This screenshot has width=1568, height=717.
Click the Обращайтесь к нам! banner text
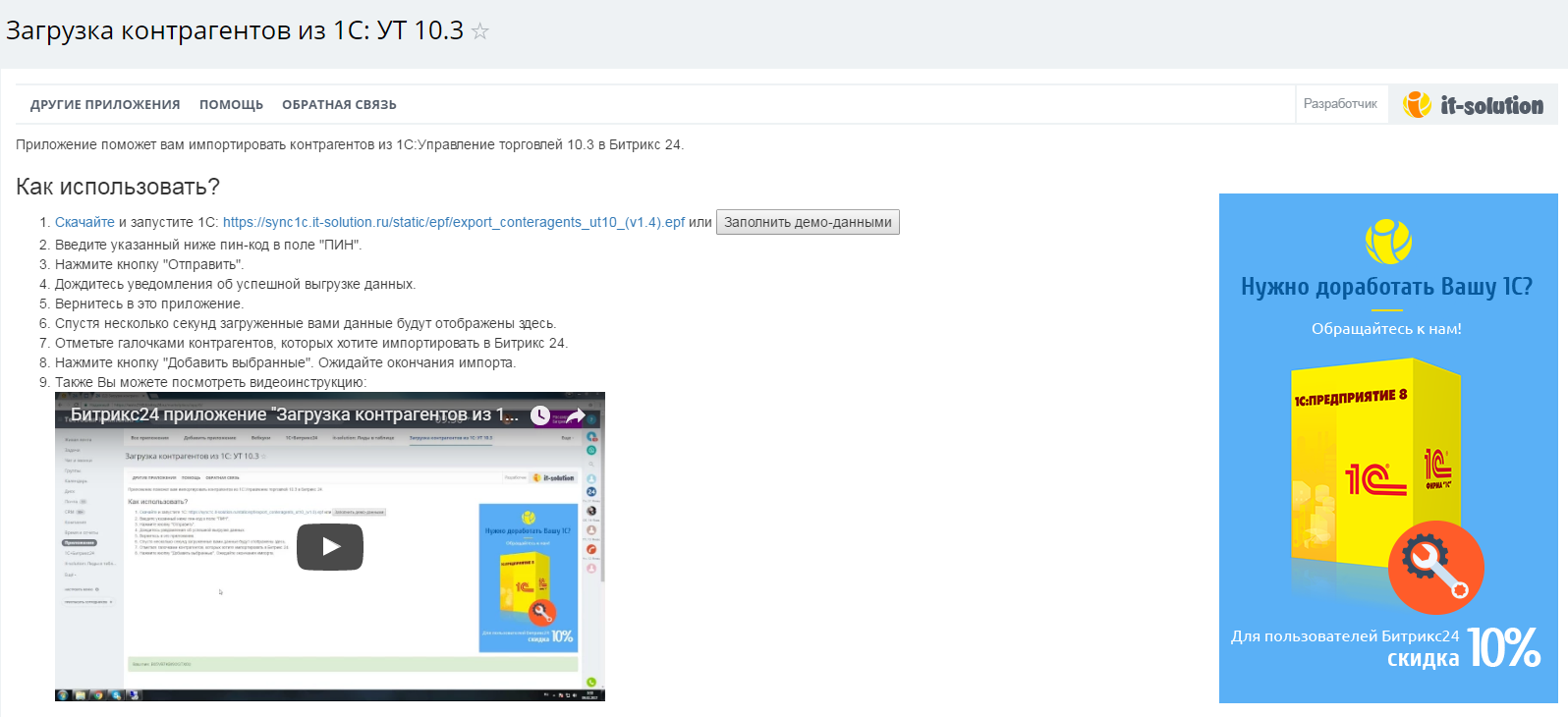[x=1386, y=329]
